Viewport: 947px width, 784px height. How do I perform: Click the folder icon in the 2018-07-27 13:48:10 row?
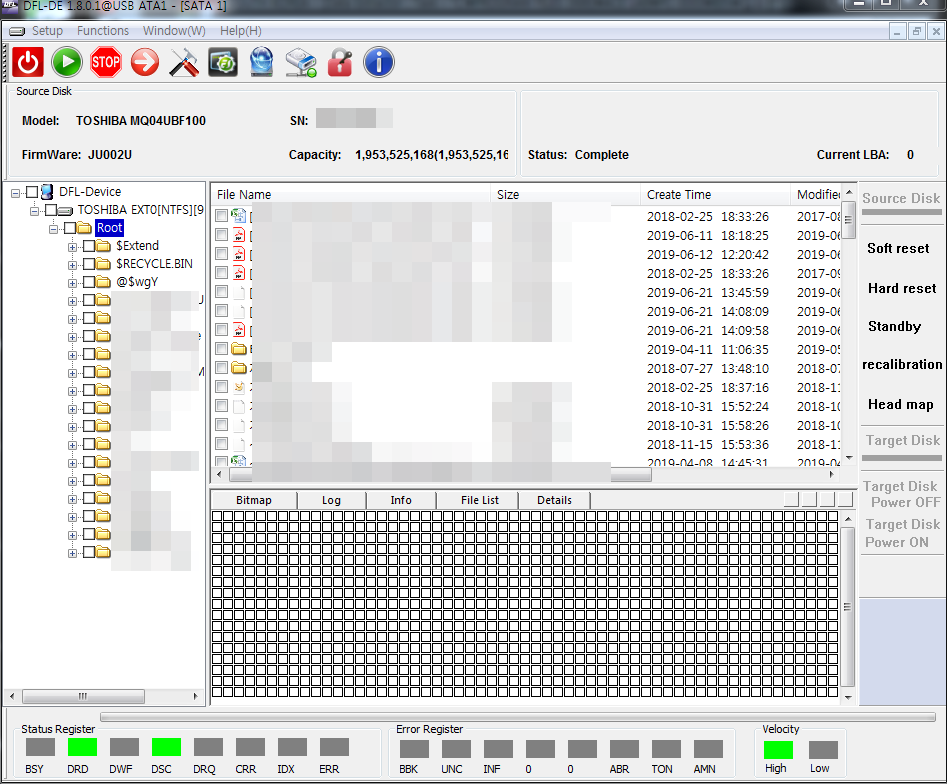point(239,368)
